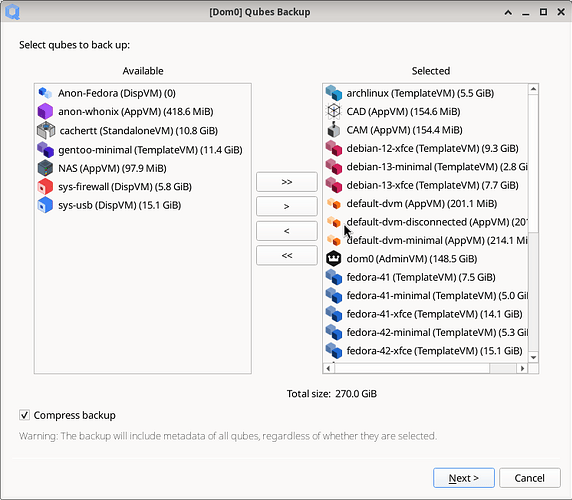572x500 pixels.
Task: Click the archlinux template icon
Action: tap(333, 93)
